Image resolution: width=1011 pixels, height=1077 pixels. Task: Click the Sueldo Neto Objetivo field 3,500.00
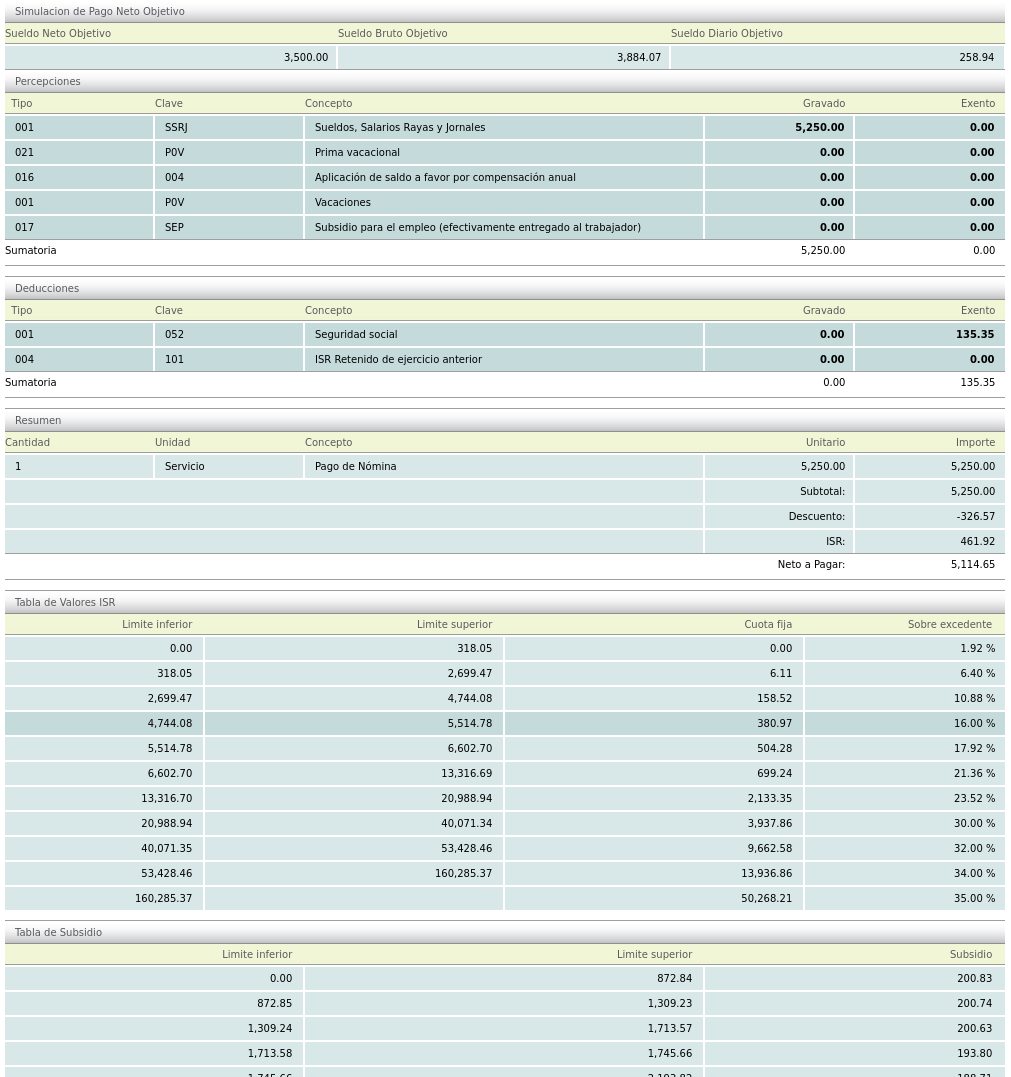coord(170,58)
